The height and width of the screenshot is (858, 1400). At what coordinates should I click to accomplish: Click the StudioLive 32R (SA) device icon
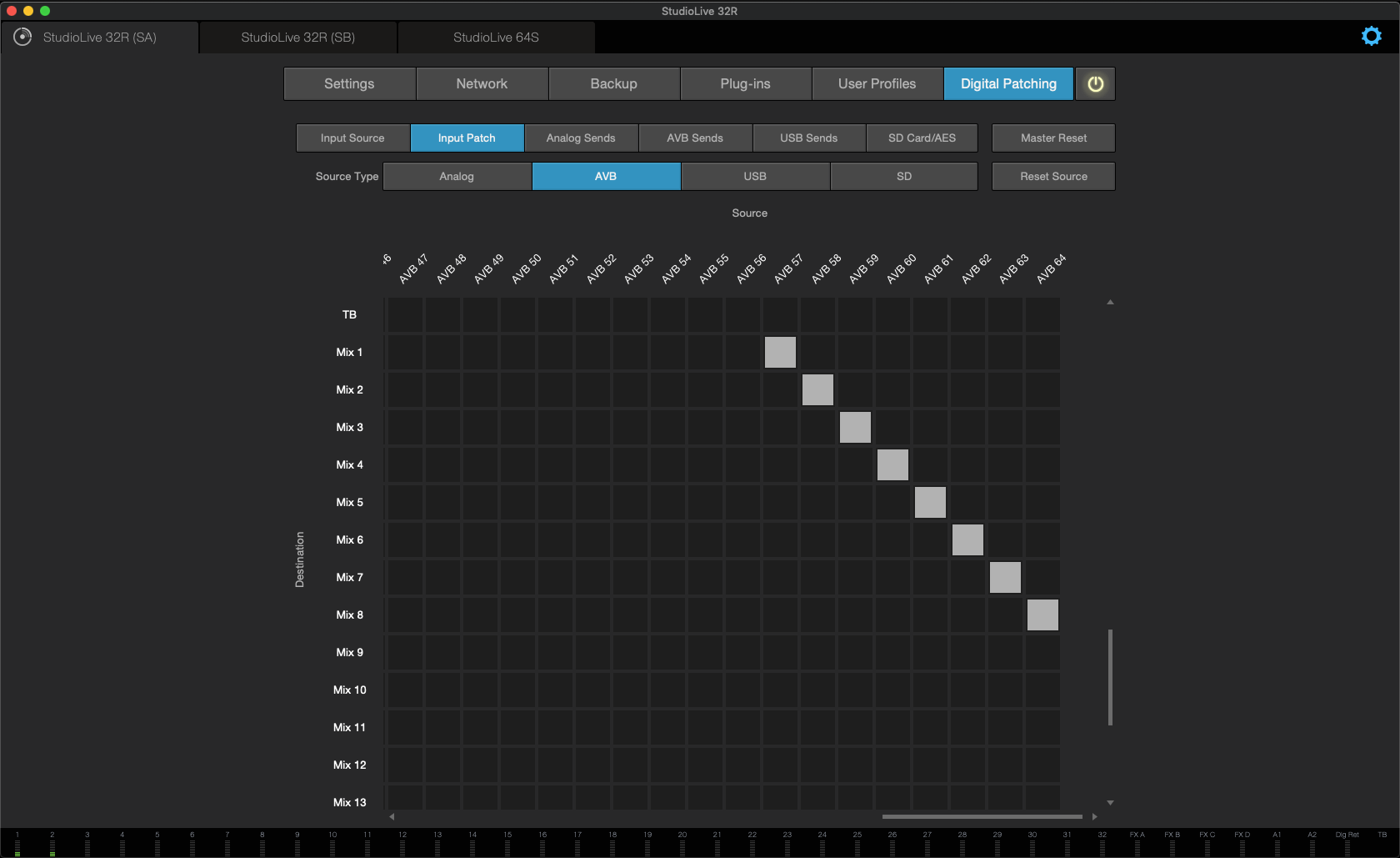click(x=22, y=37)
